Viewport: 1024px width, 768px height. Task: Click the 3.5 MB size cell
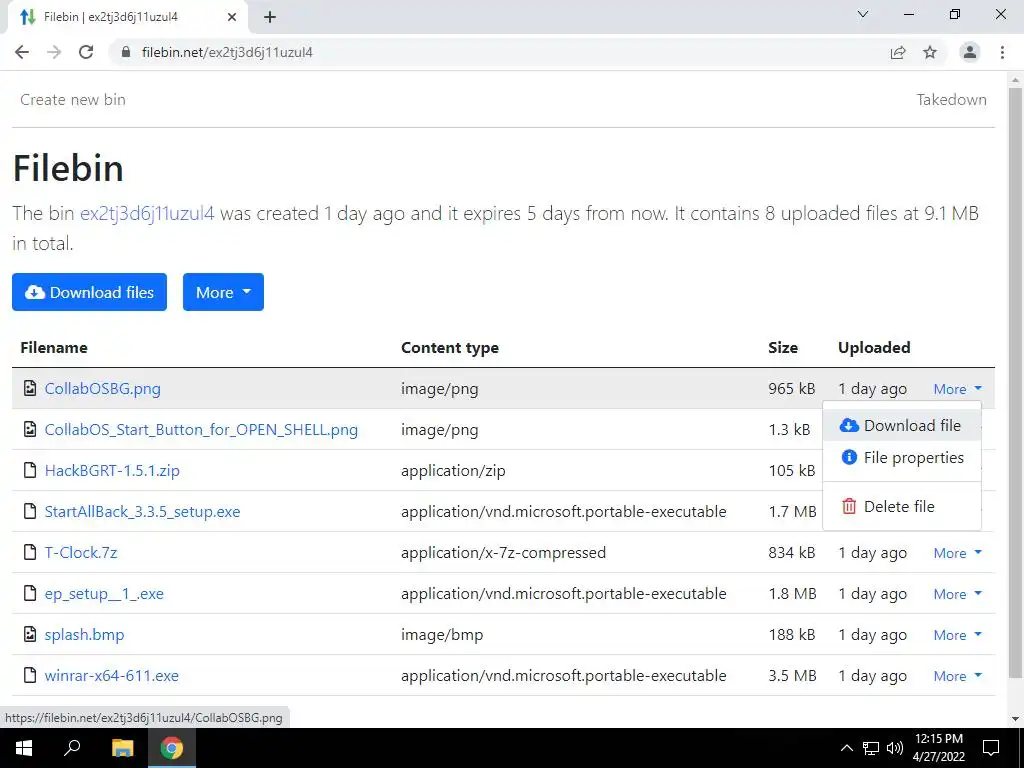[792, 675]
